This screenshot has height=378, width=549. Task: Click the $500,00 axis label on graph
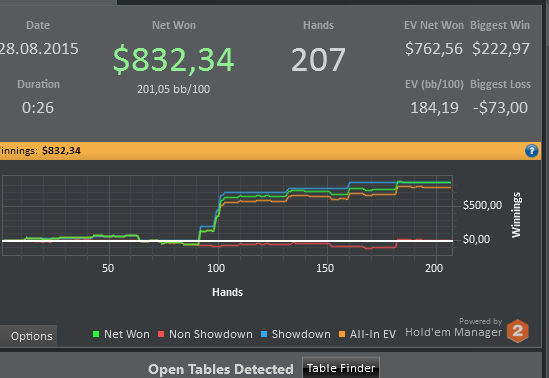482,205
